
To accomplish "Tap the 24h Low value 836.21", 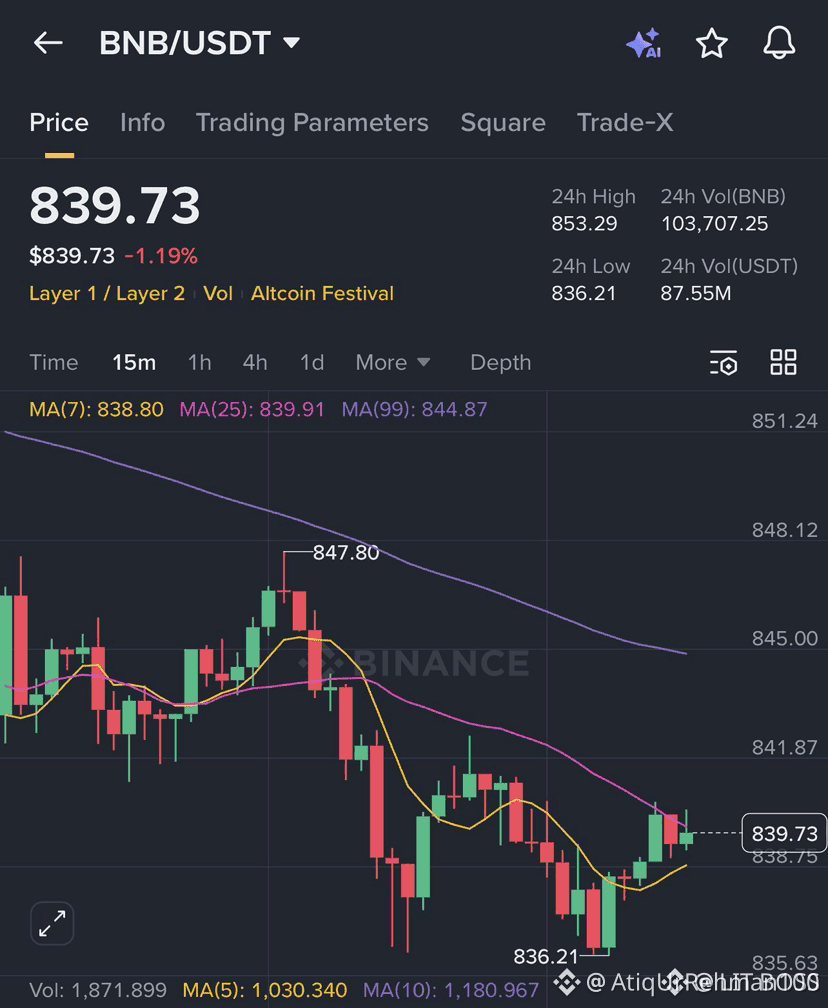I will (584, 293).
